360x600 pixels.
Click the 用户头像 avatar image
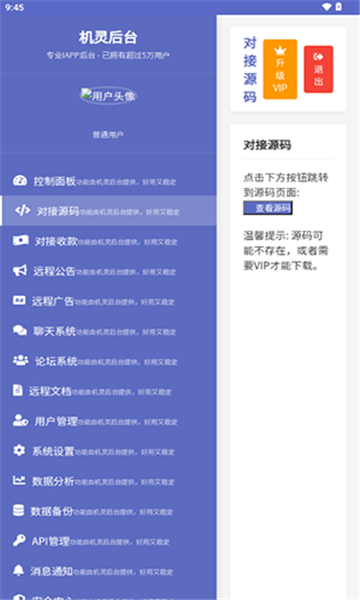tap(108, 96)
